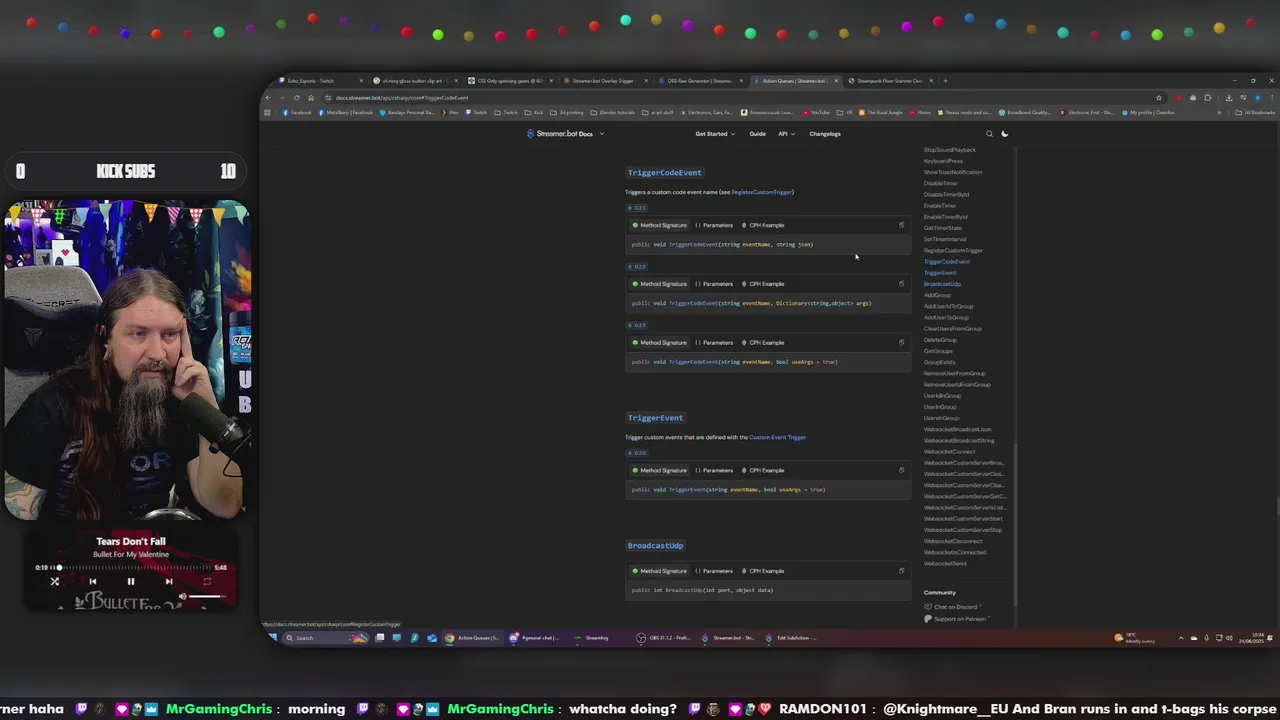The width and height of the screenshot is (1280, 720).
Task: Click the Streamer.bot Docs logo
Action: (560, 134)
